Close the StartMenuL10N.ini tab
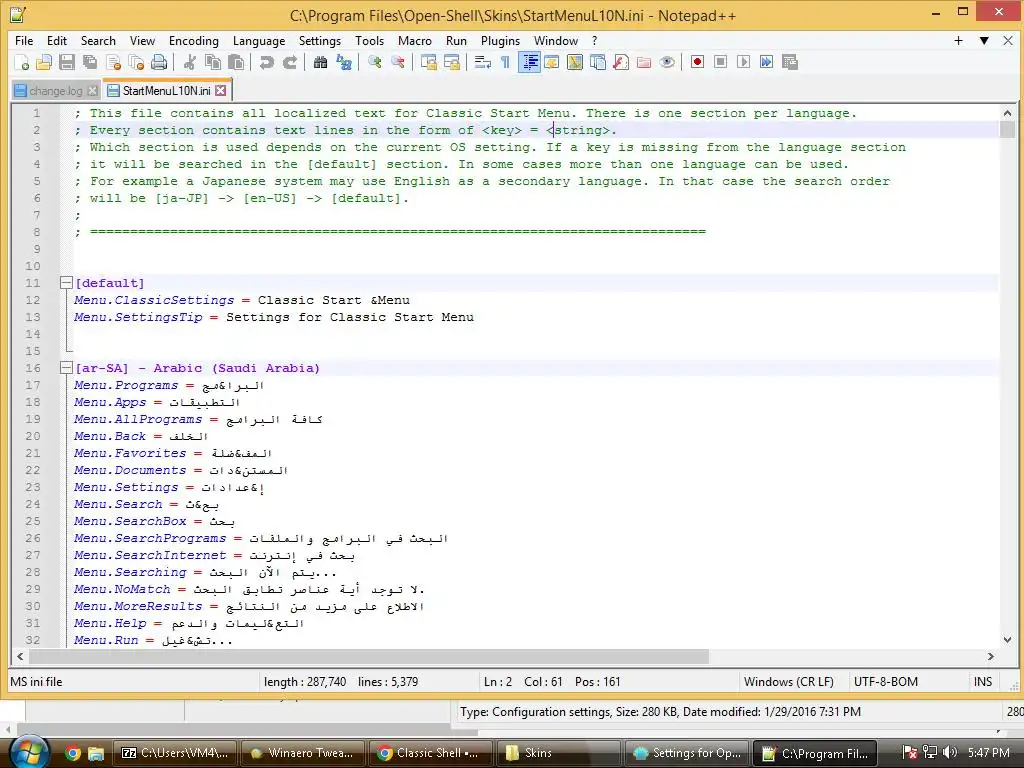 (x=221, y=90)
